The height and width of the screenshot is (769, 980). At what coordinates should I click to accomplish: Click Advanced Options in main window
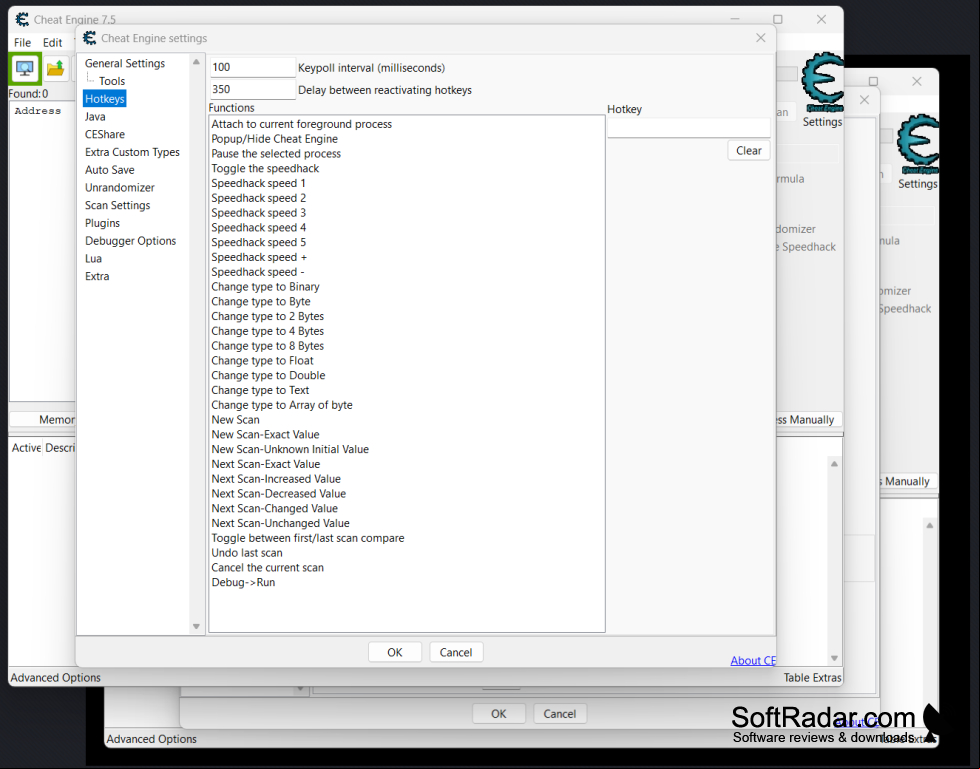pos(55,678)
